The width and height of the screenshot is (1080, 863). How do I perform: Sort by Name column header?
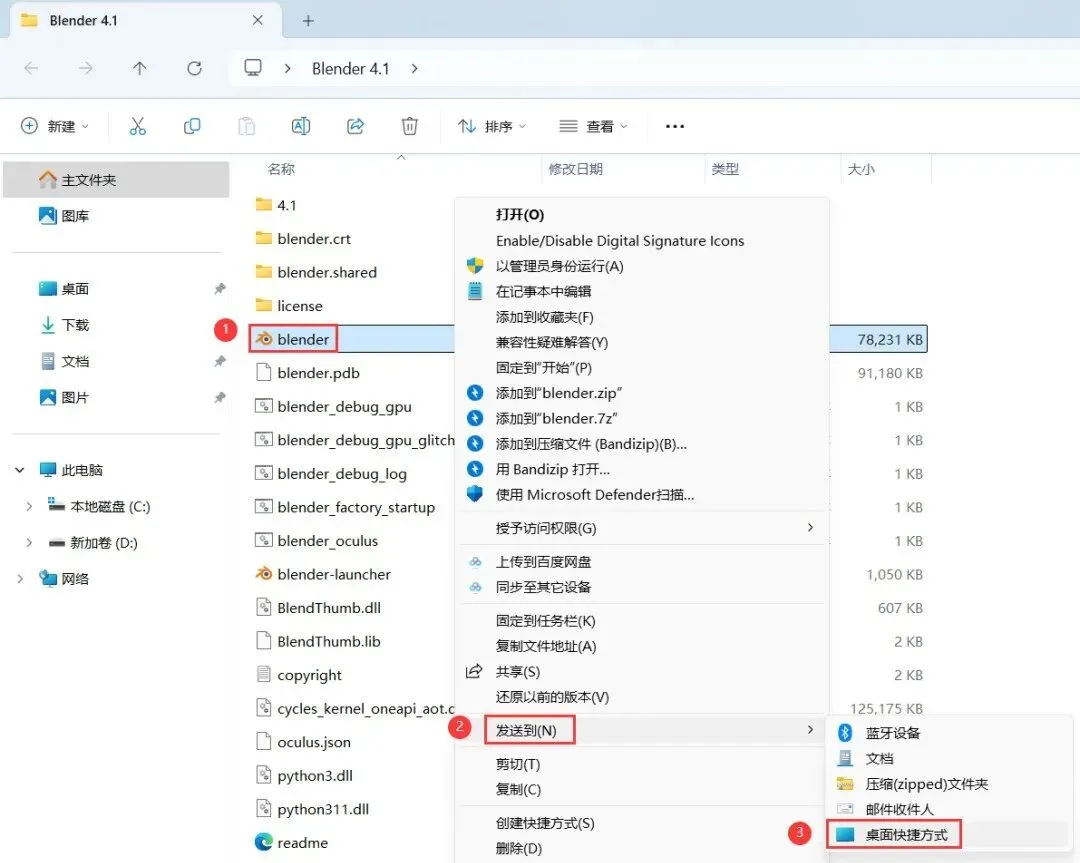point(281,169)
